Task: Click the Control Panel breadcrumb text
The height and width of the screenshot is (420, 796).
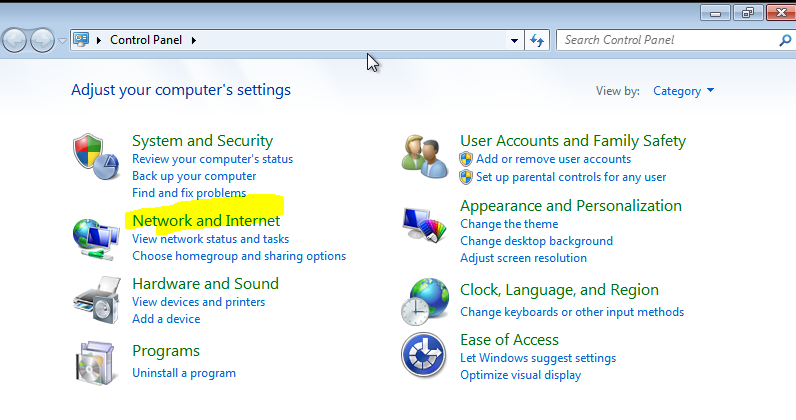Action: click(146, 40)
